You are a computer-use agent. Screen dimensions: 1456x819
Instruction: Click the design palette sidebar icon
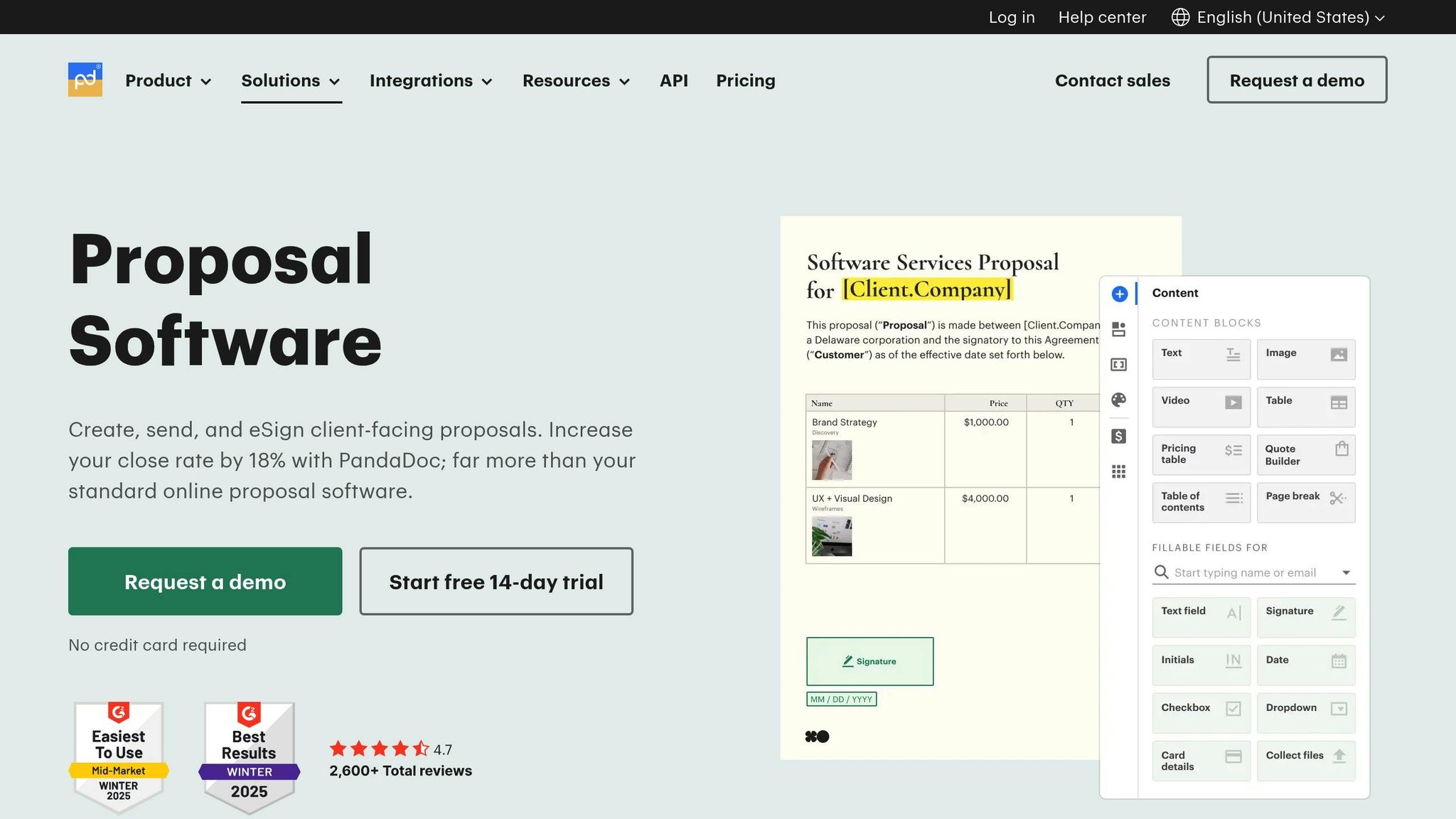coord(1118,400)
